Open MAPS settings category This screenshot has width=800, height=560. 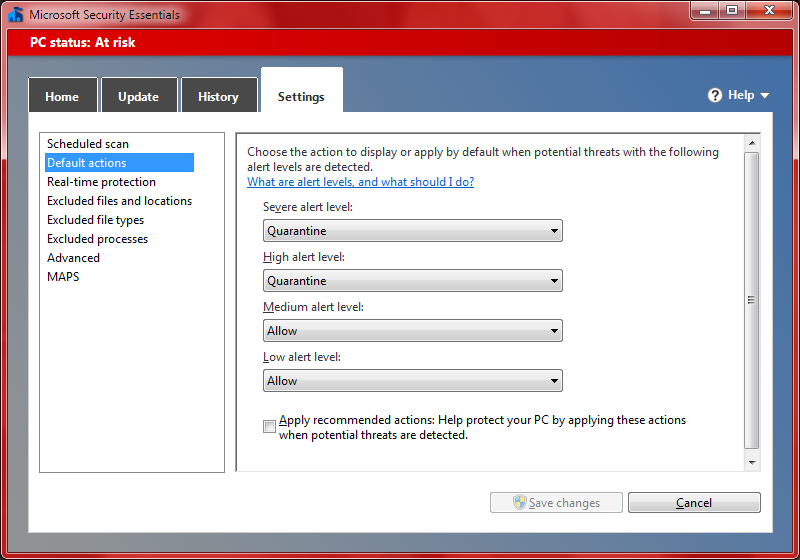coord(63,276)
